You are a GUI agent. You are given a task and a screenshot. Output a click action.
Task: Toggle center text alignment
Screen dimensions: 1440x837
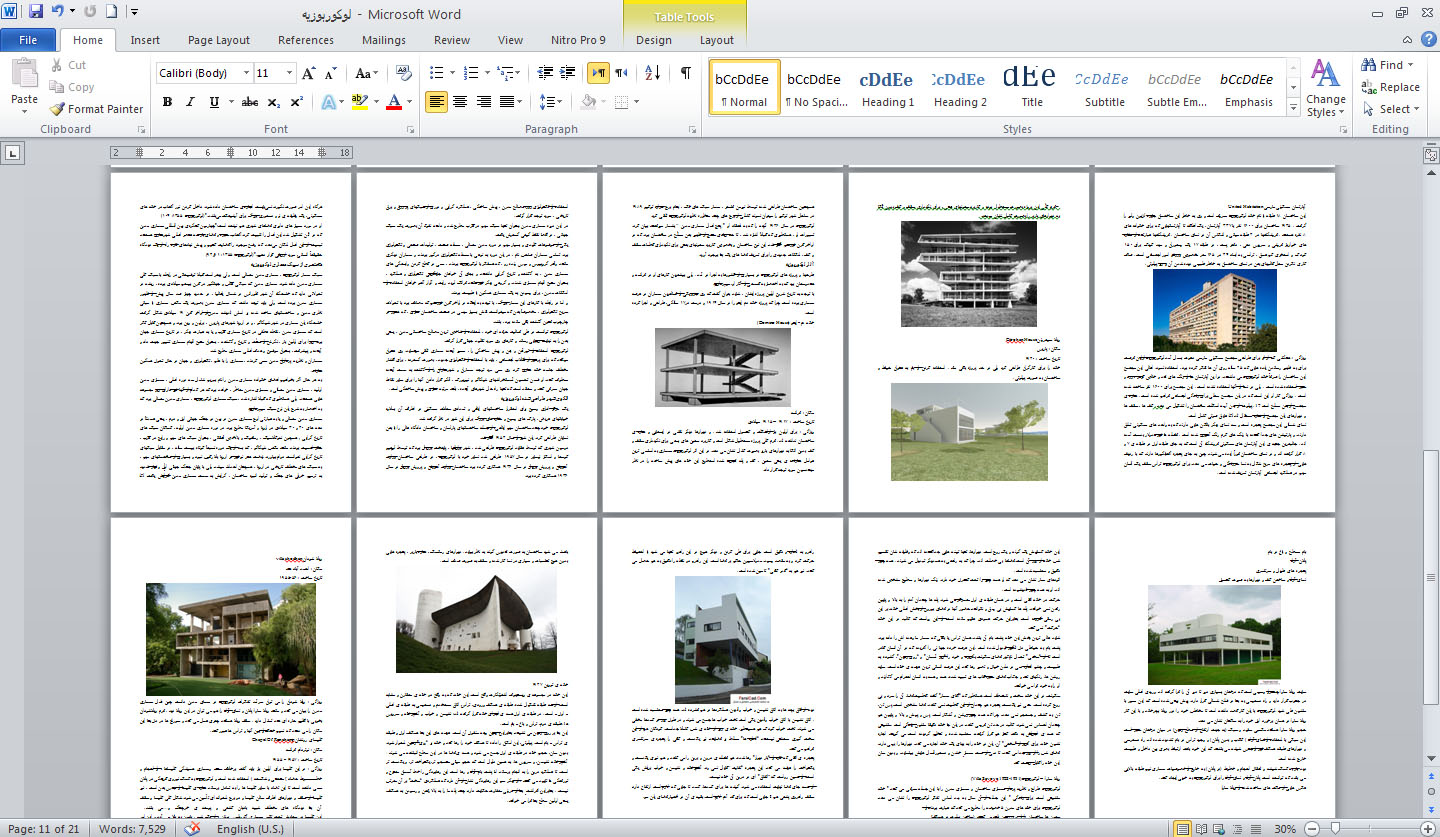(x=460, y=102)
